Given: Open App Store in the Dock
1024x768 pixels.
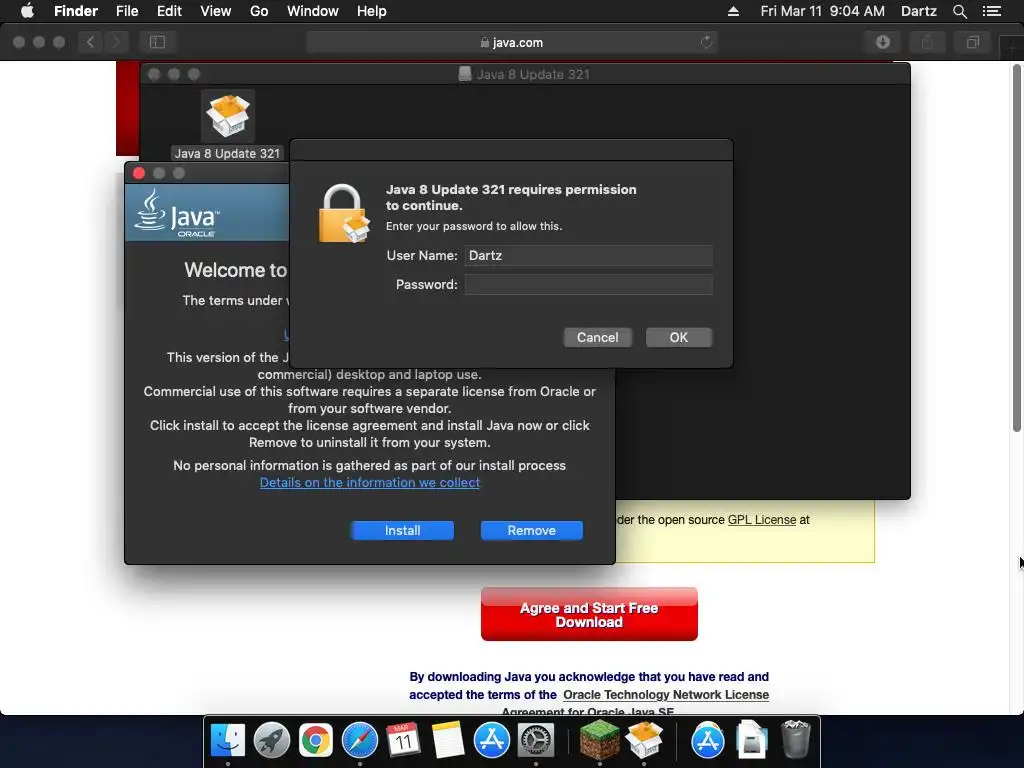Looking at the screenshot, I should click(x=492, y=741).
